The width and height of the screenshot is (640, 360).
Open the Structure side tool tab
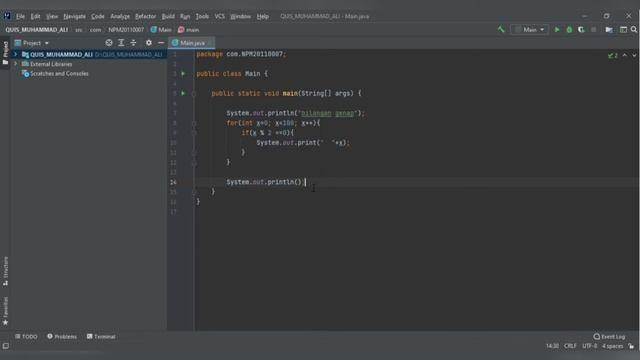coord(5,271)
